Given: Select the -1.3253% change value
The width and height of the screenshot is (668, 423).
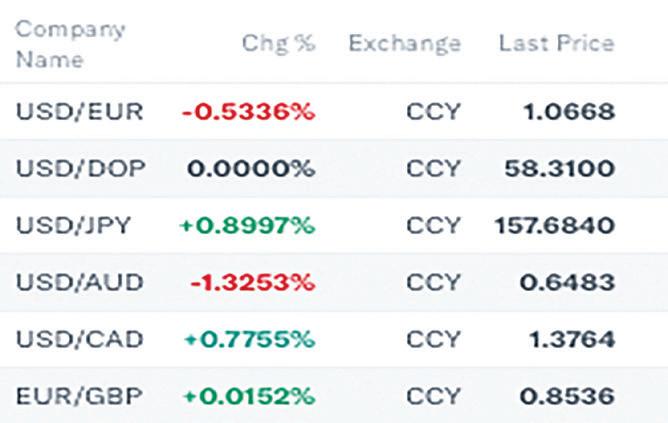Looking at the screenshot, I should (x=253, y=282).
